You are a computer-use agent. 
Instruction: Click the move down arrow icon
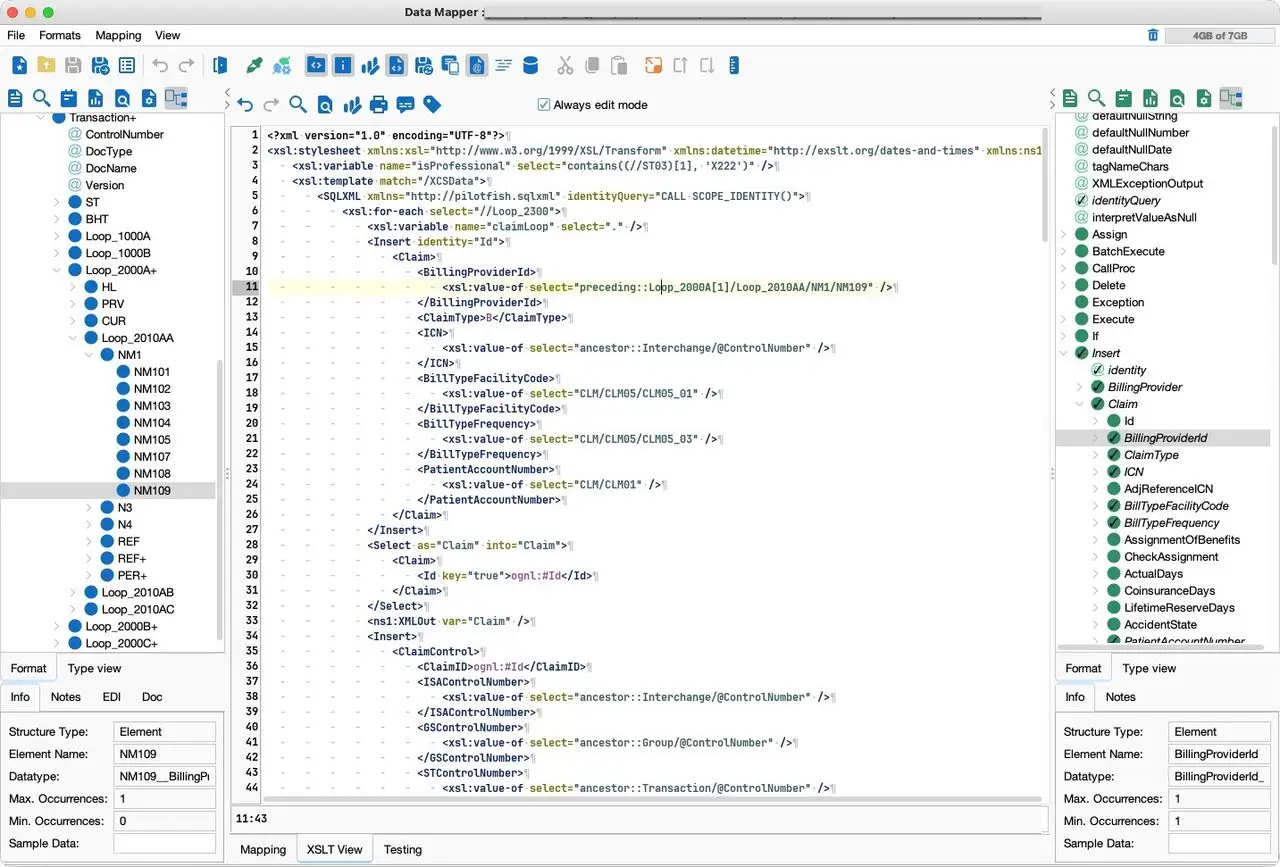click(x=707, y=66)
